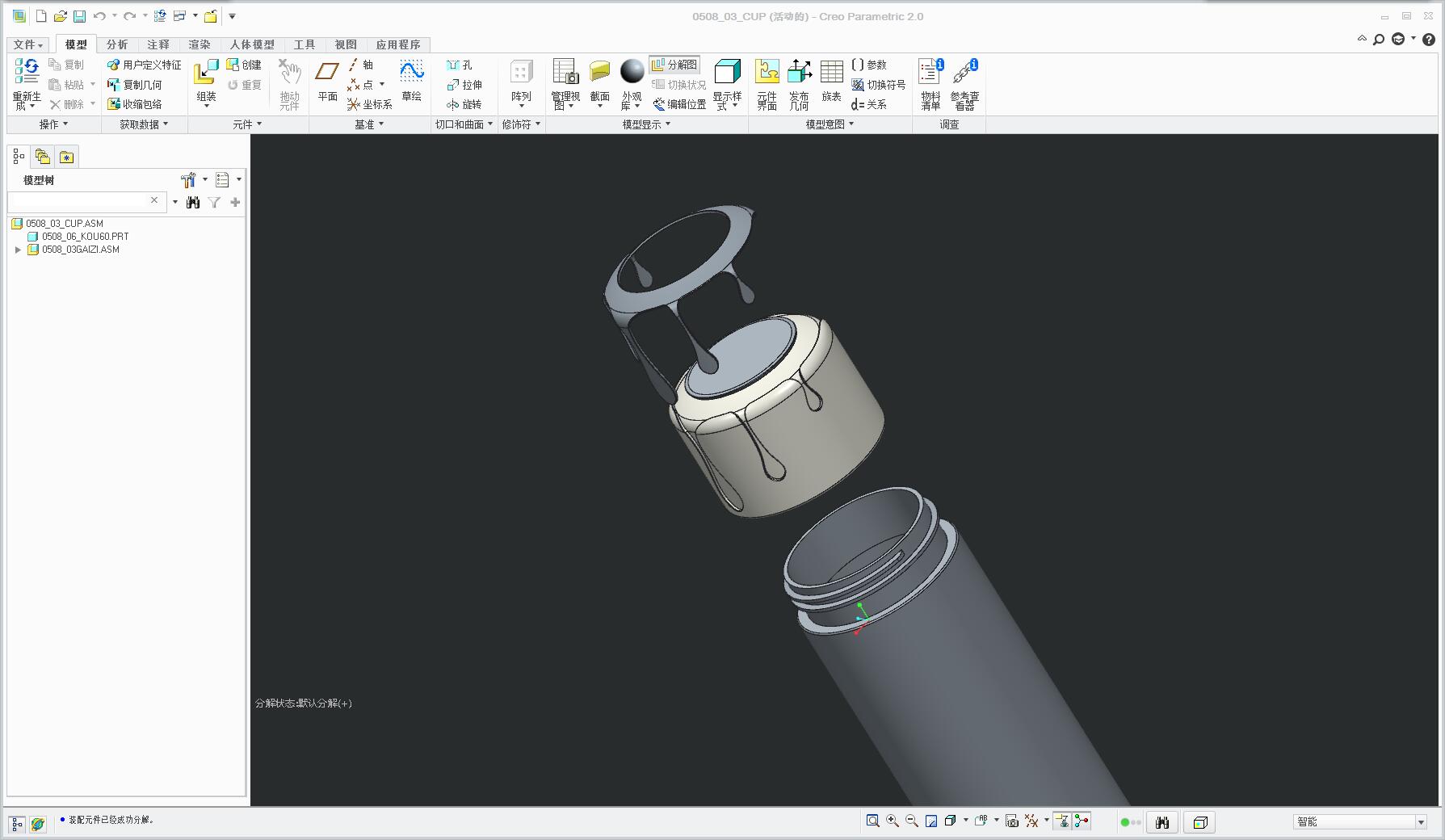Switch to the 渲染 ribbon tab

pos(200,44)
